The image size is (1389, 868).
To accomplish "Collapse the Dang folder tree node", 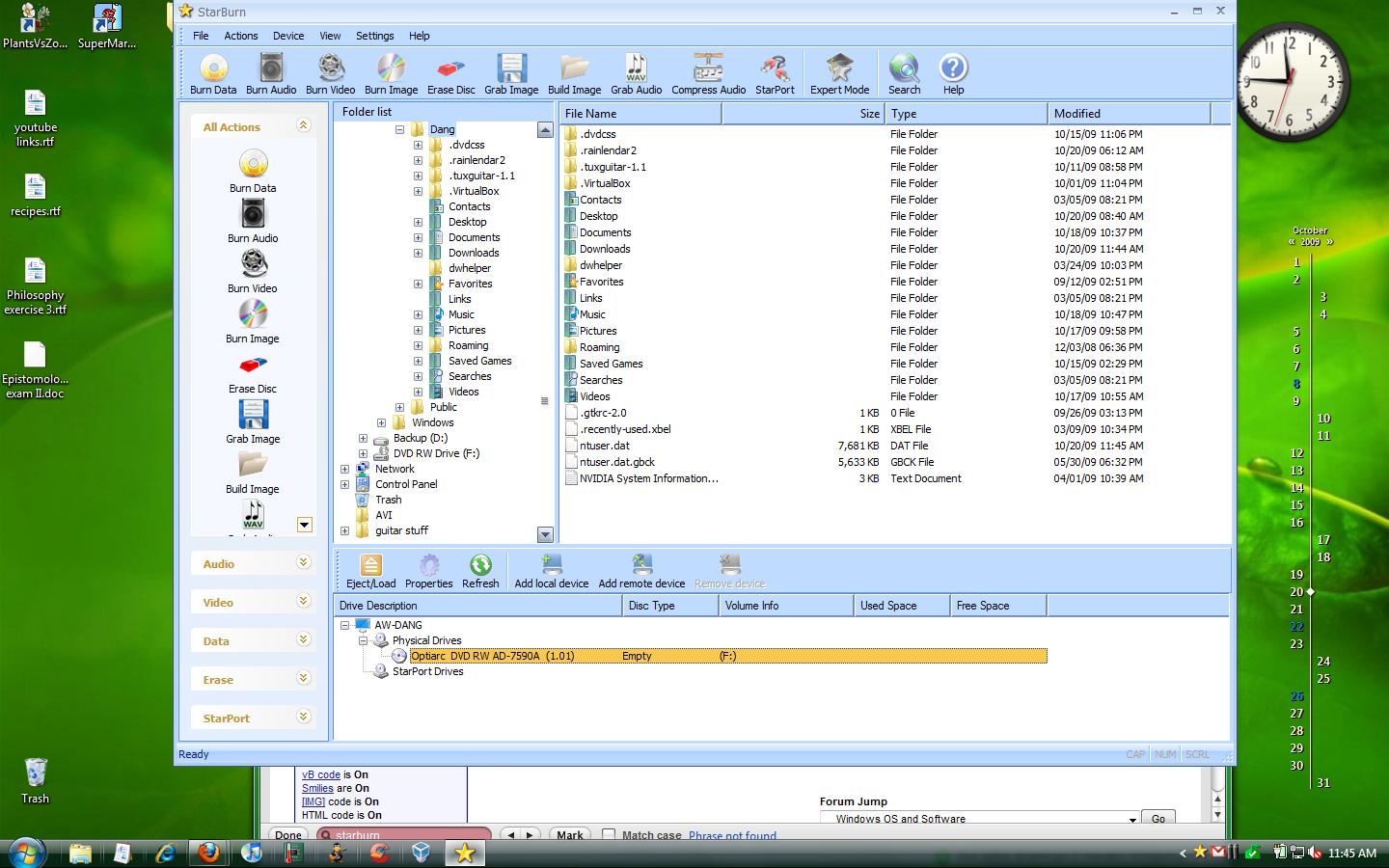I will pyautogui.click(x=399, y=129).
